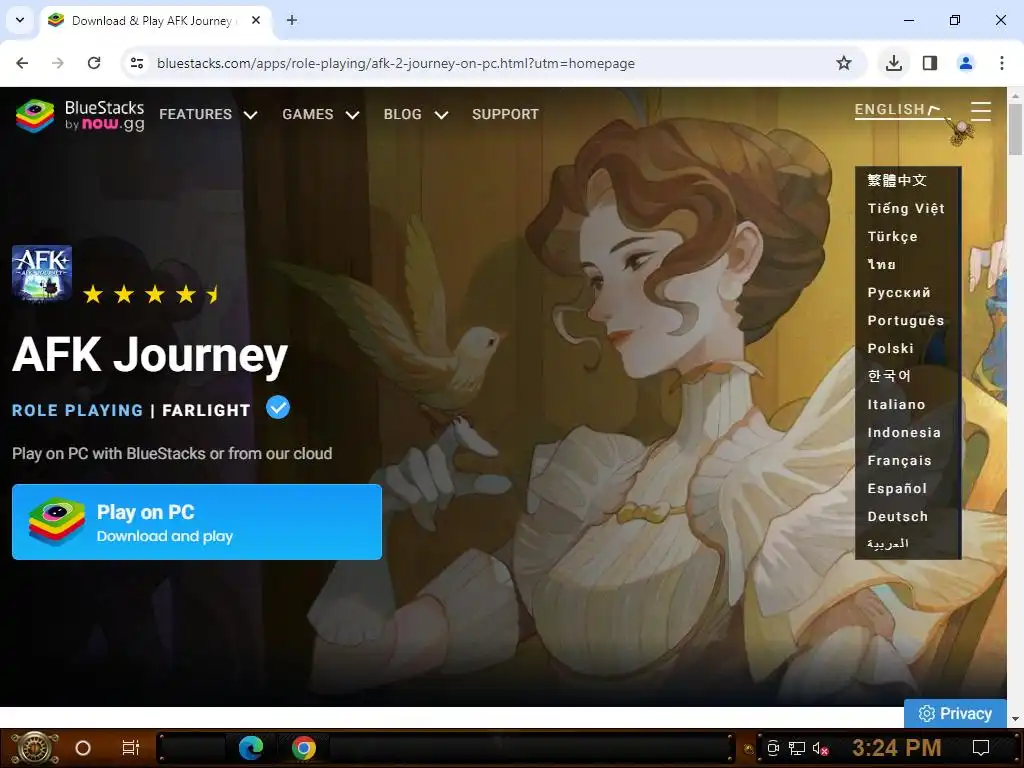Viewport: 1024px width, 768px height.
Task: Select Türkçe language
Action: [x=892, y=236]
